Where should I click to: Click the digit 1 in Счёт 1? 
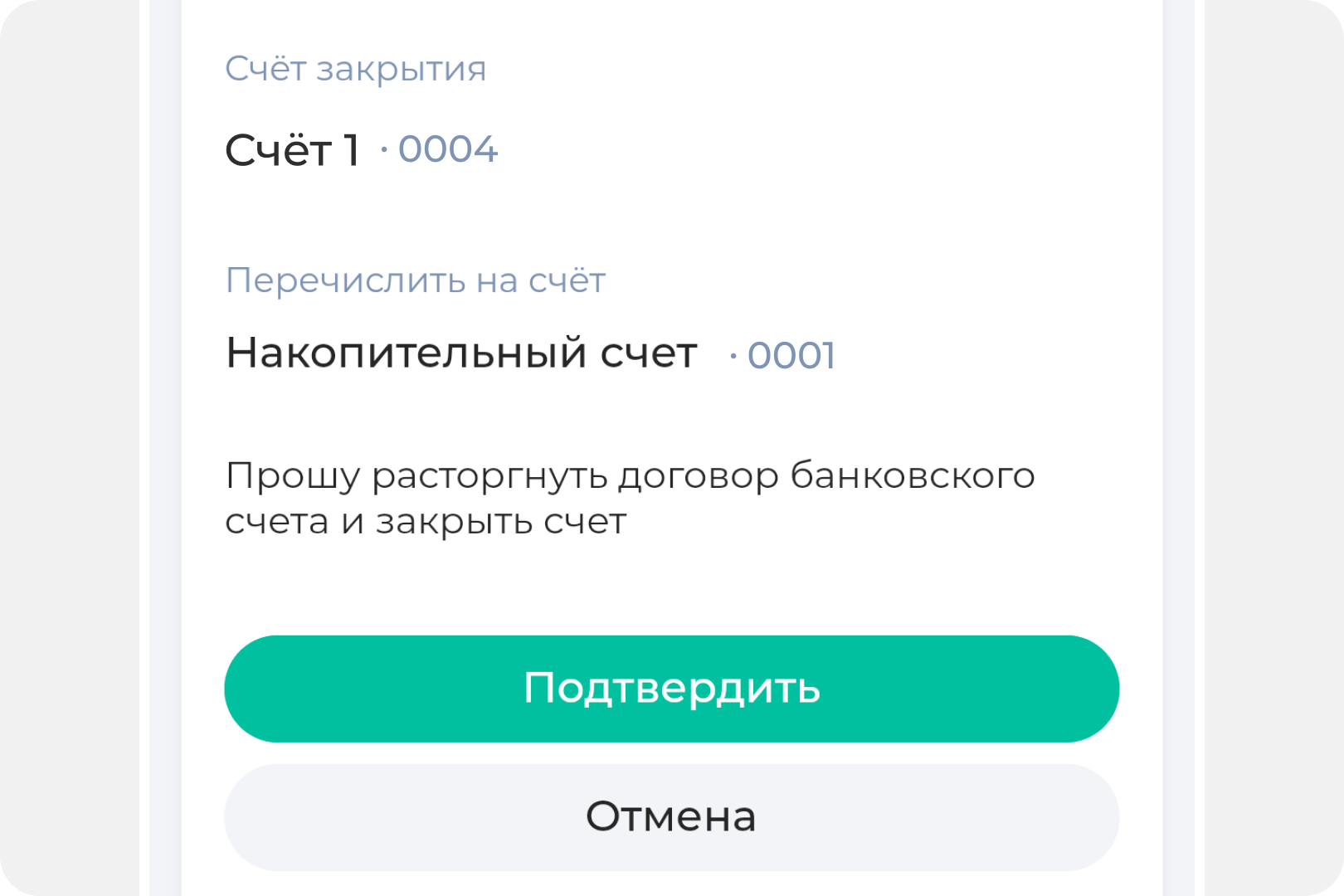(x=352, y=150)
